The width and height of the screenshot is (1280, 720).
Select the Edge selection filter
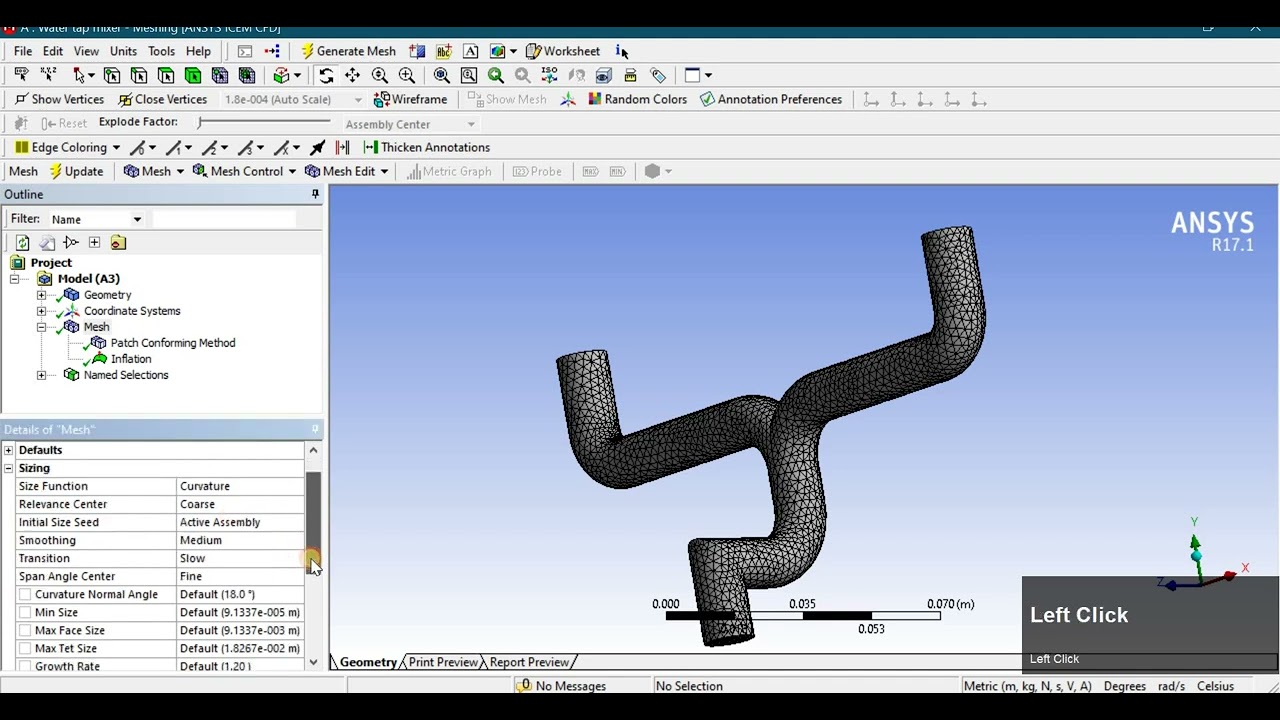point(139,75)
